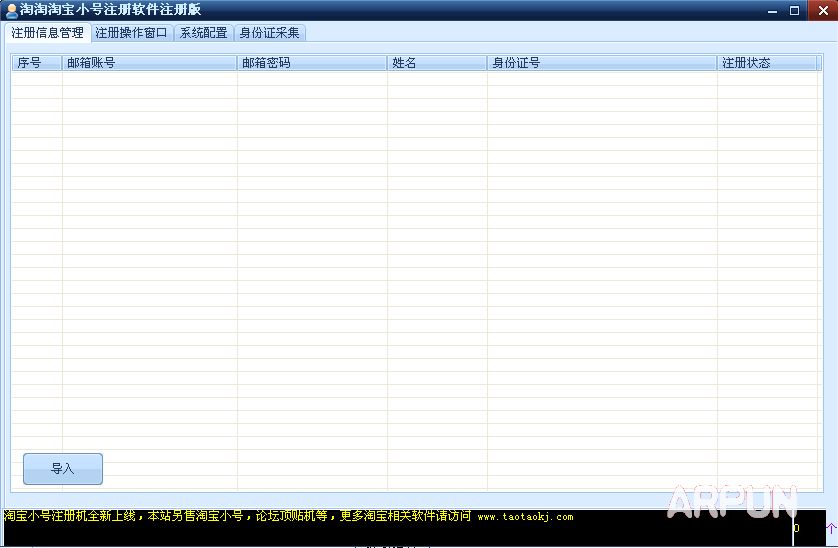Click the user avatar icon in title bar

coord(11,10)
